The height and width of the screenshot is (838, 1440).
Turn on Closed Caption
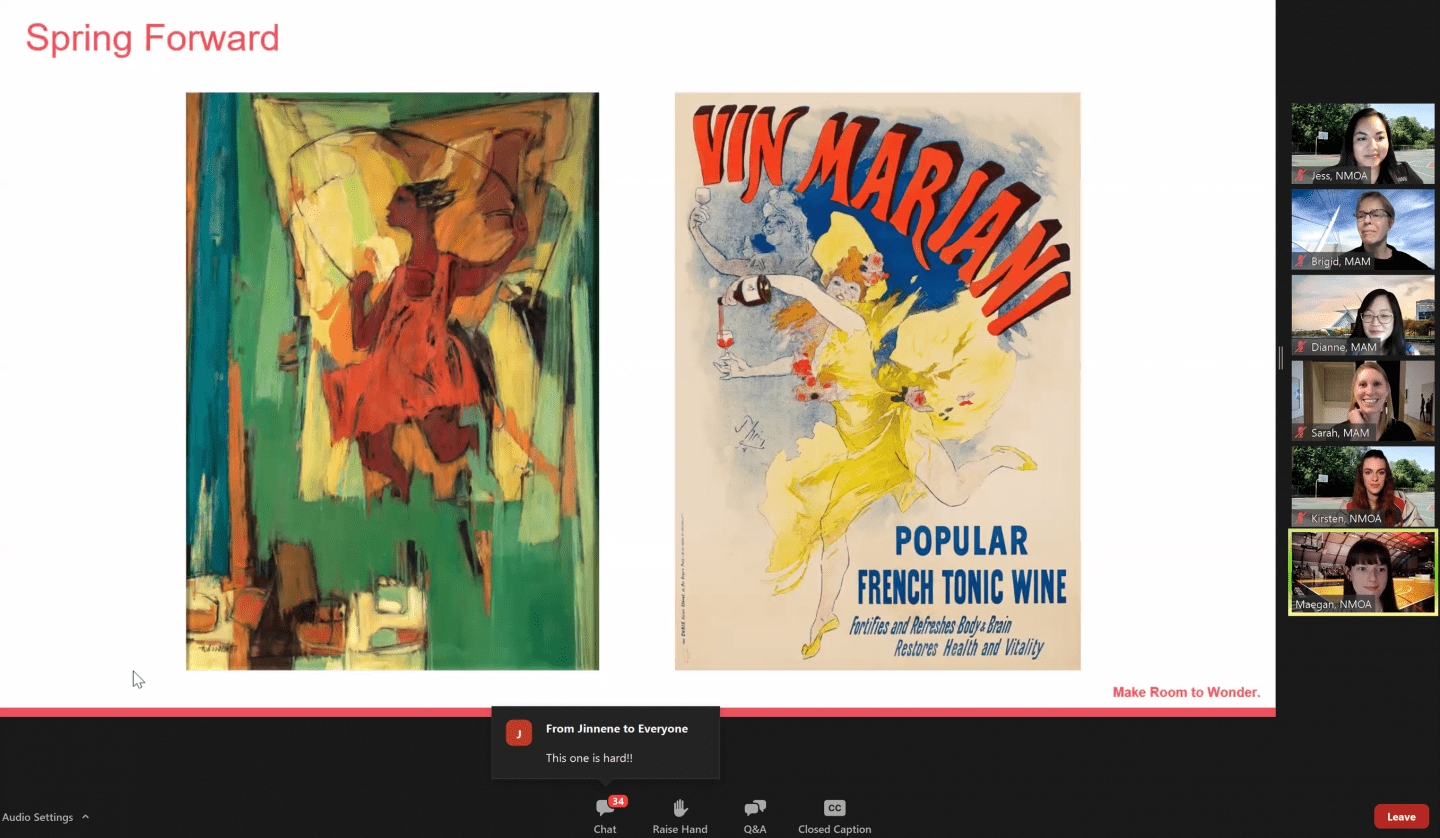point(834,815)
